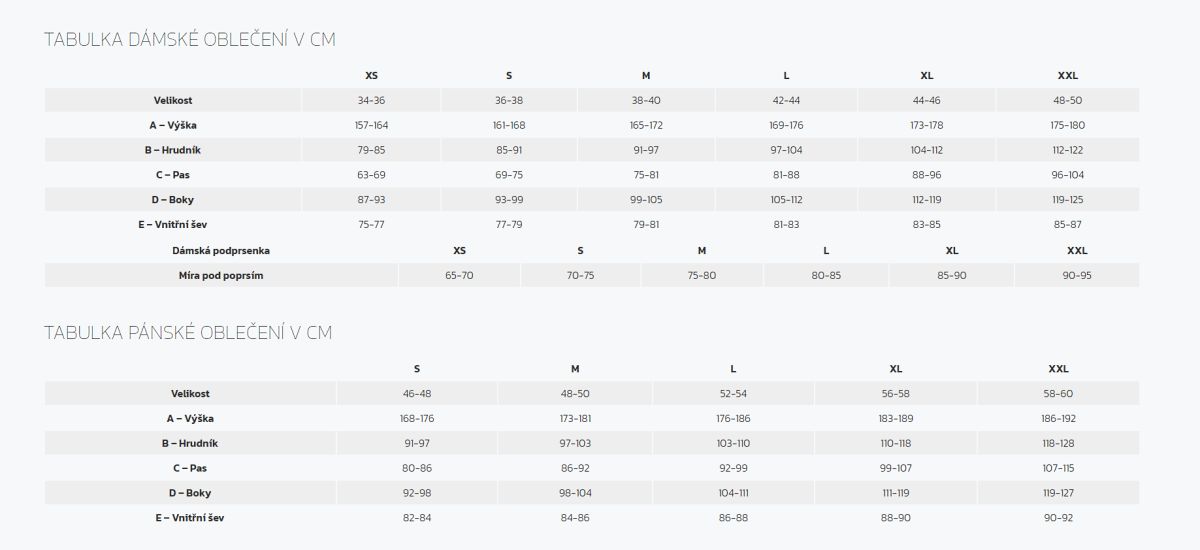Select the 58-60 size cell in men's table
Screen dimensions: 1200x550
point(1058,394)
